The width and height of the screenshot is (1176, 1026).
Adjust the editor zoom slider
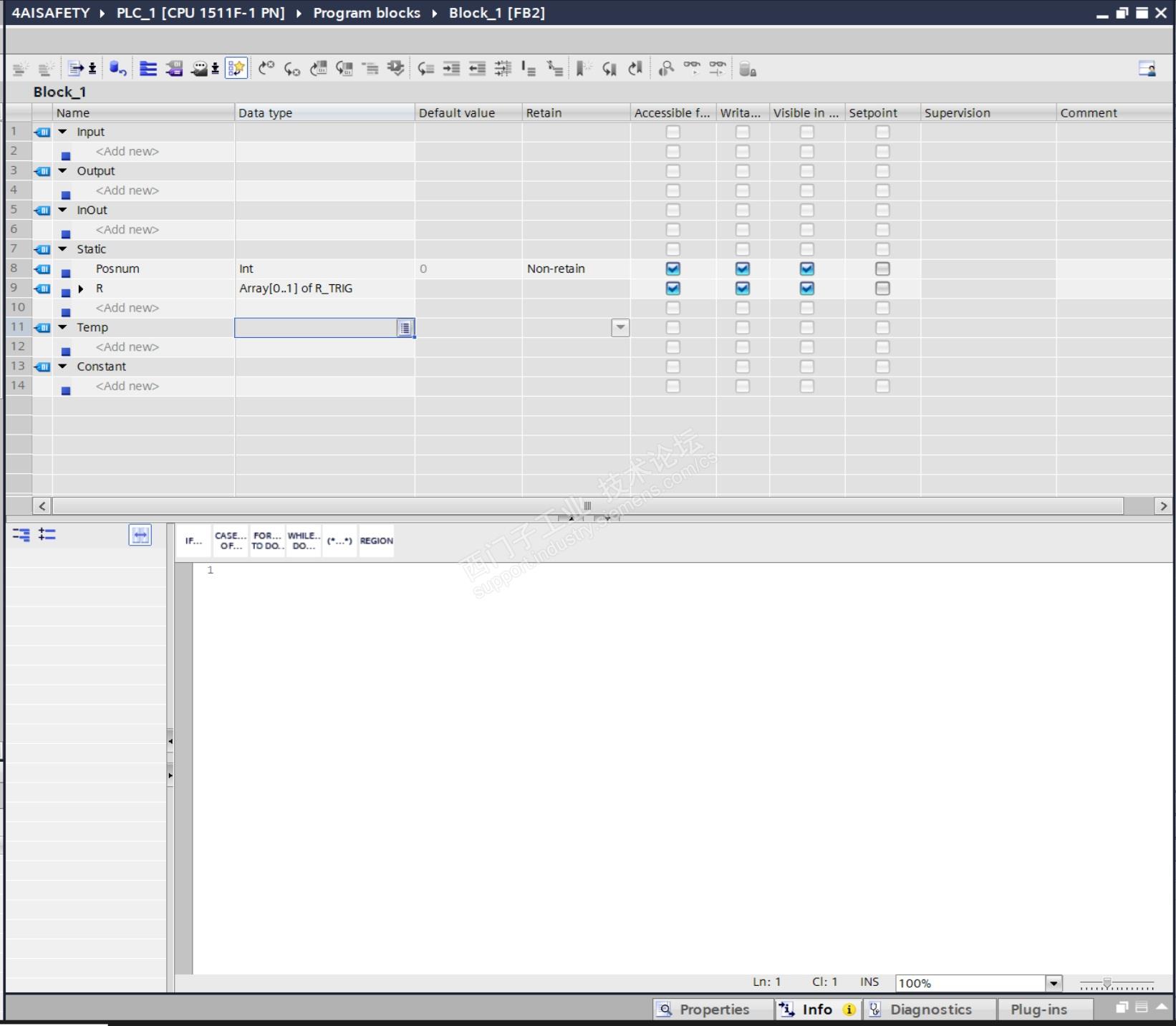pyautogui.click(x=1107, y=984)
